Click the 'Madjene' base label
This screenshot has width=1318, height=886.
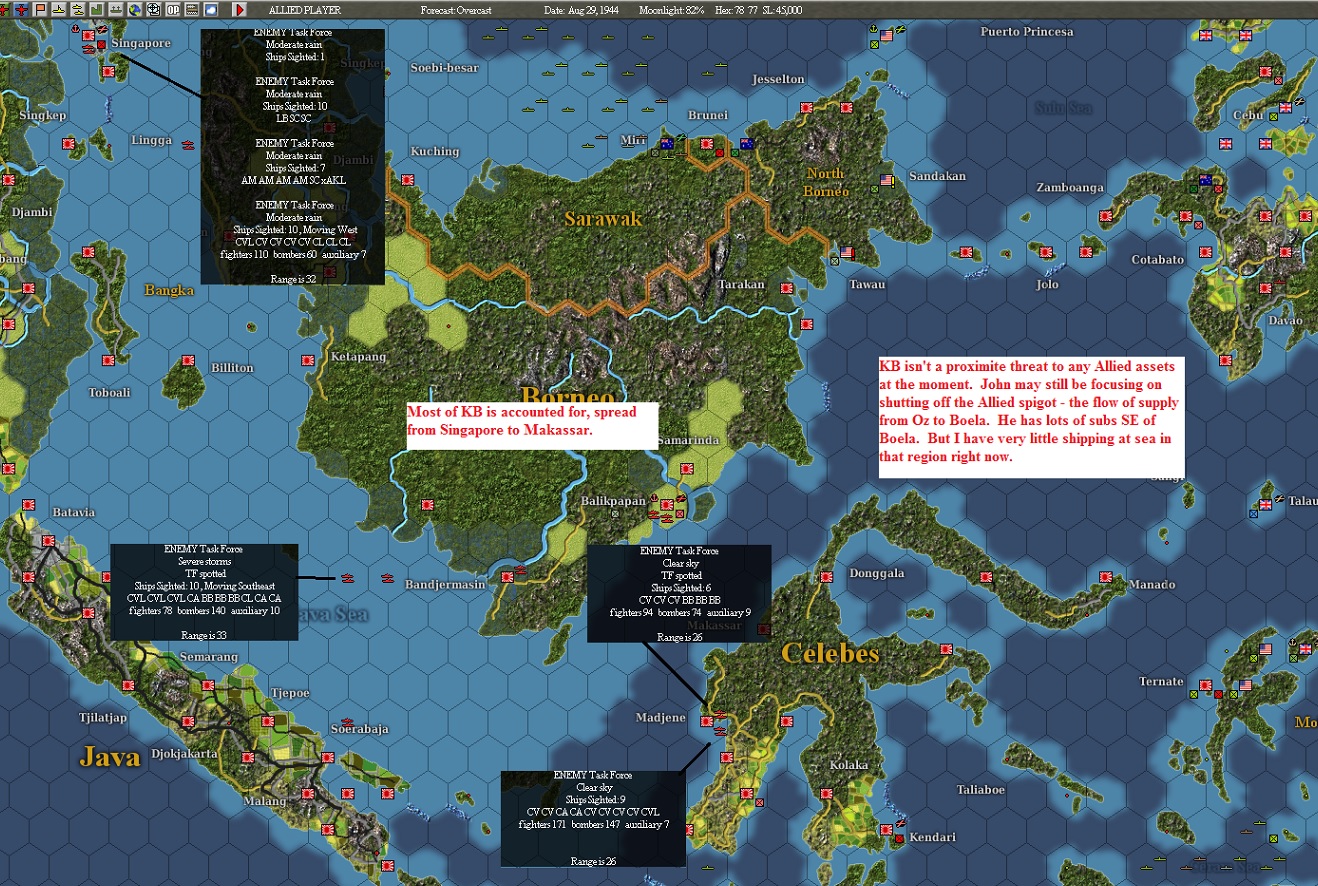[661, 717]
